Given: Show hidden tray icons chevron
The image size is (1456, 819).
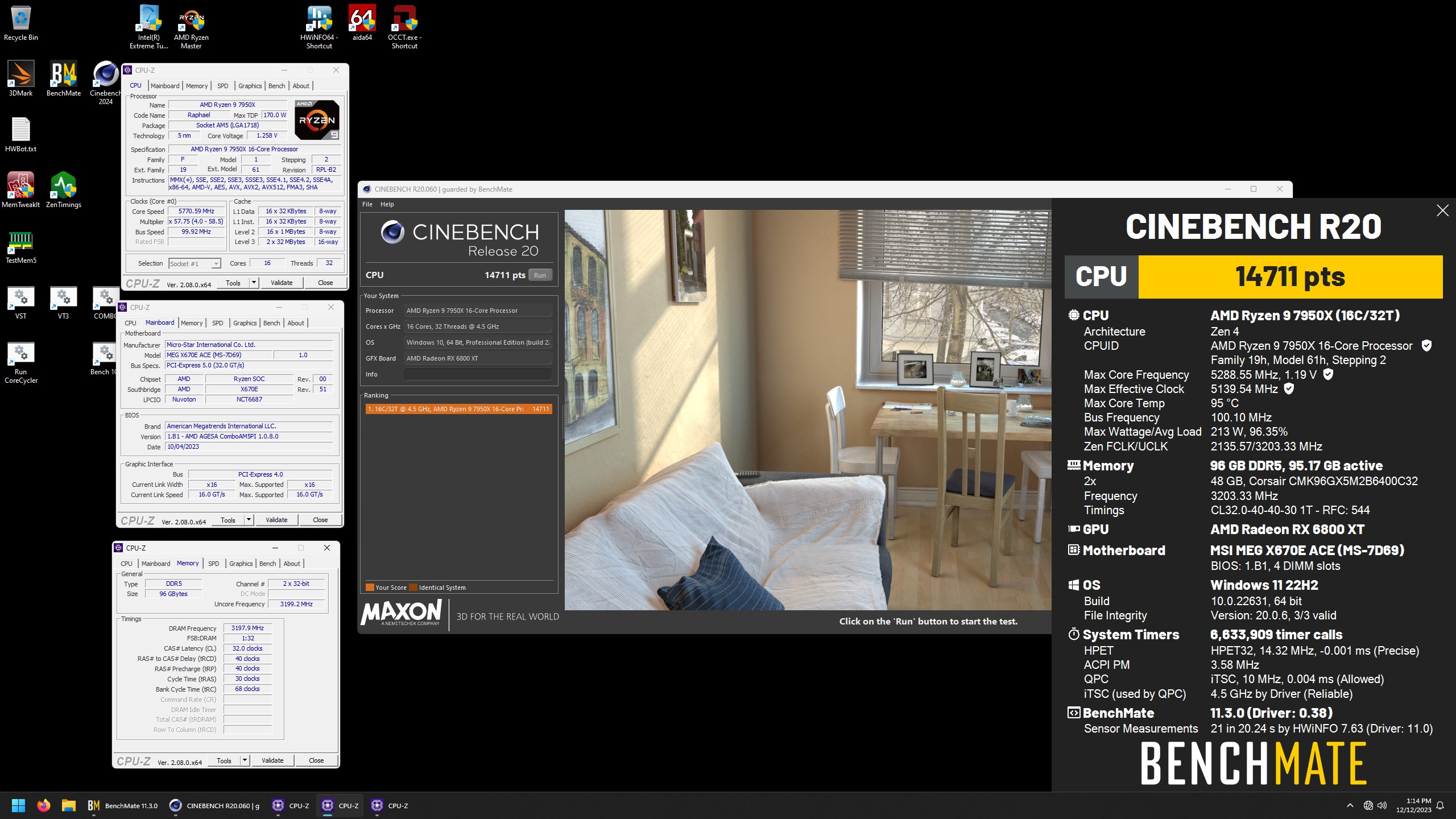Looking at the screenshot, I should coord(1350,805).
